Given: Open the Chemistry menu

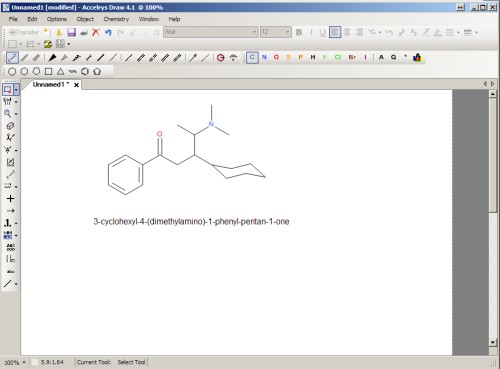Looking at the screenshot, I should click(116, 19).
